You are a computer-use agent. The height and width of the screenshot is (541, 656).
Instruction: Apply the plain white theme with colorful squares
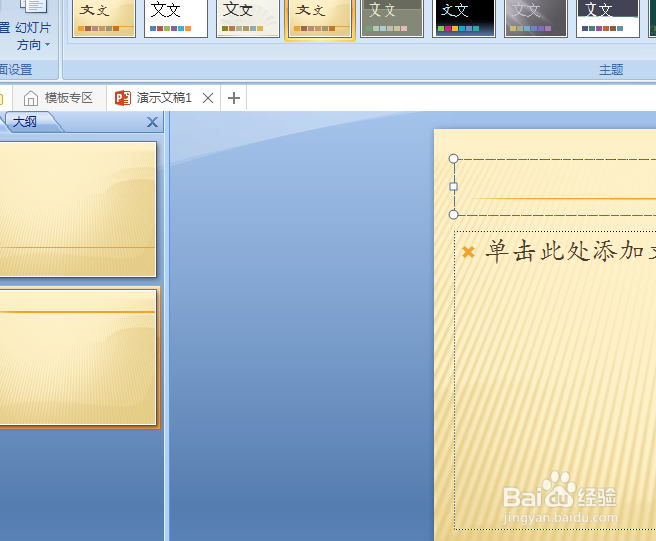176,18
